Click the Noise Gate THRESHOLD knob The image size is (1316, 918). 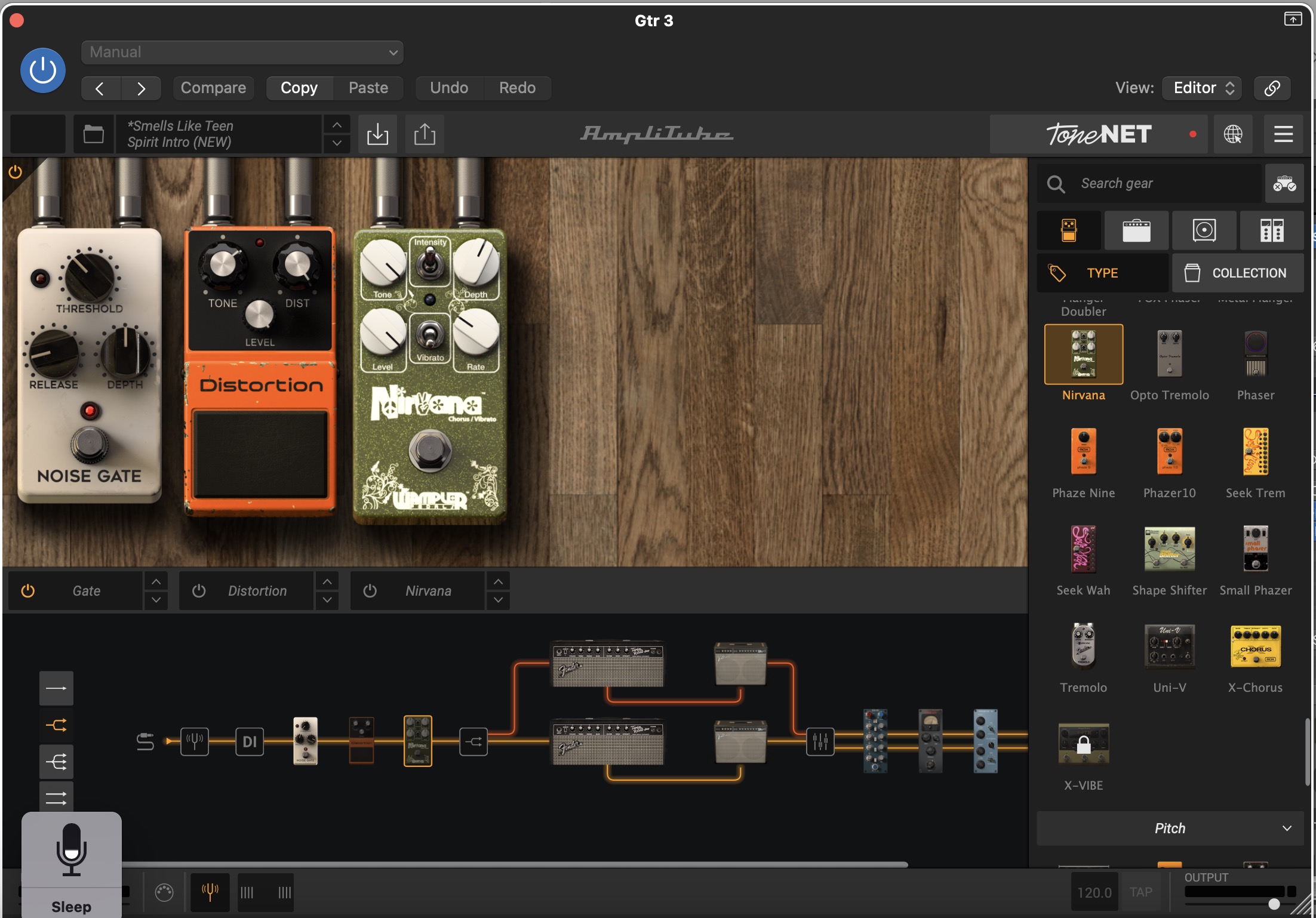pos(90,276)
